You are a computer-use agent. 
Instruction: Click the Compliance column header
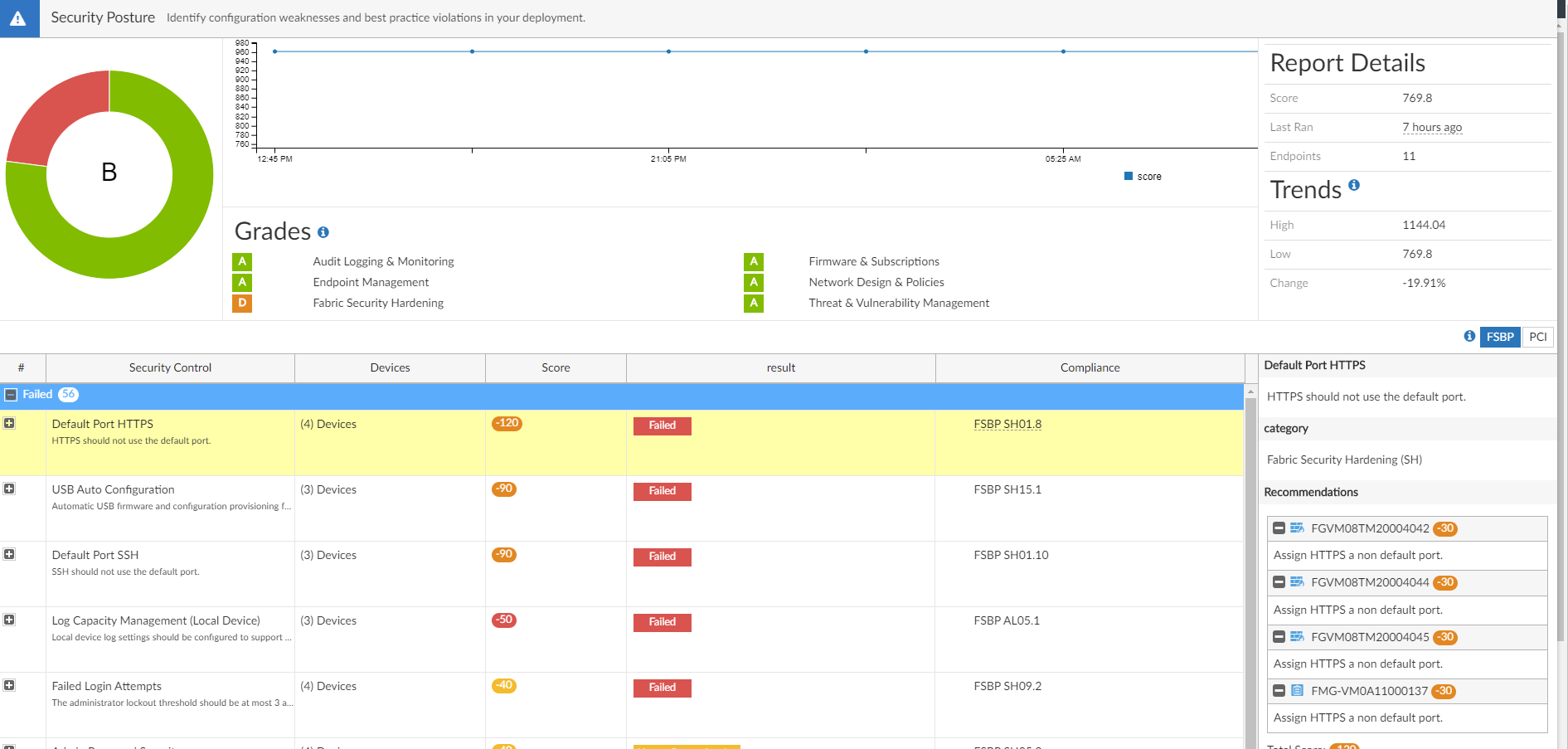[1090, 367]
